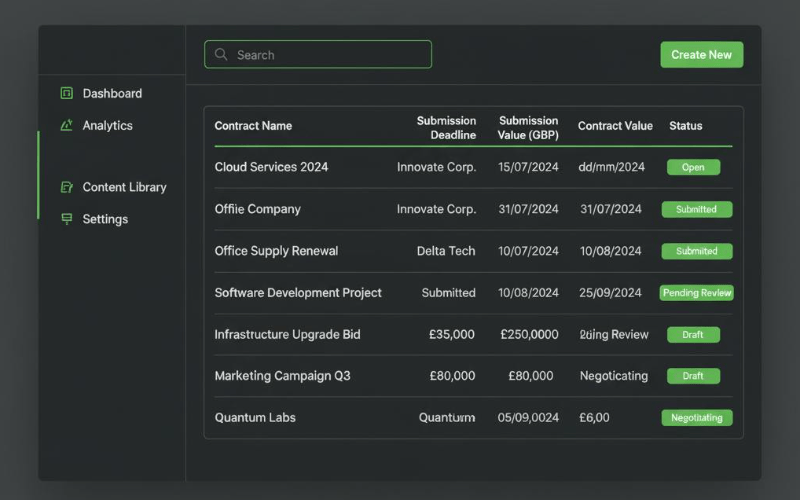Open the Marketing Campaign Q3 contract

coord(282,376)
